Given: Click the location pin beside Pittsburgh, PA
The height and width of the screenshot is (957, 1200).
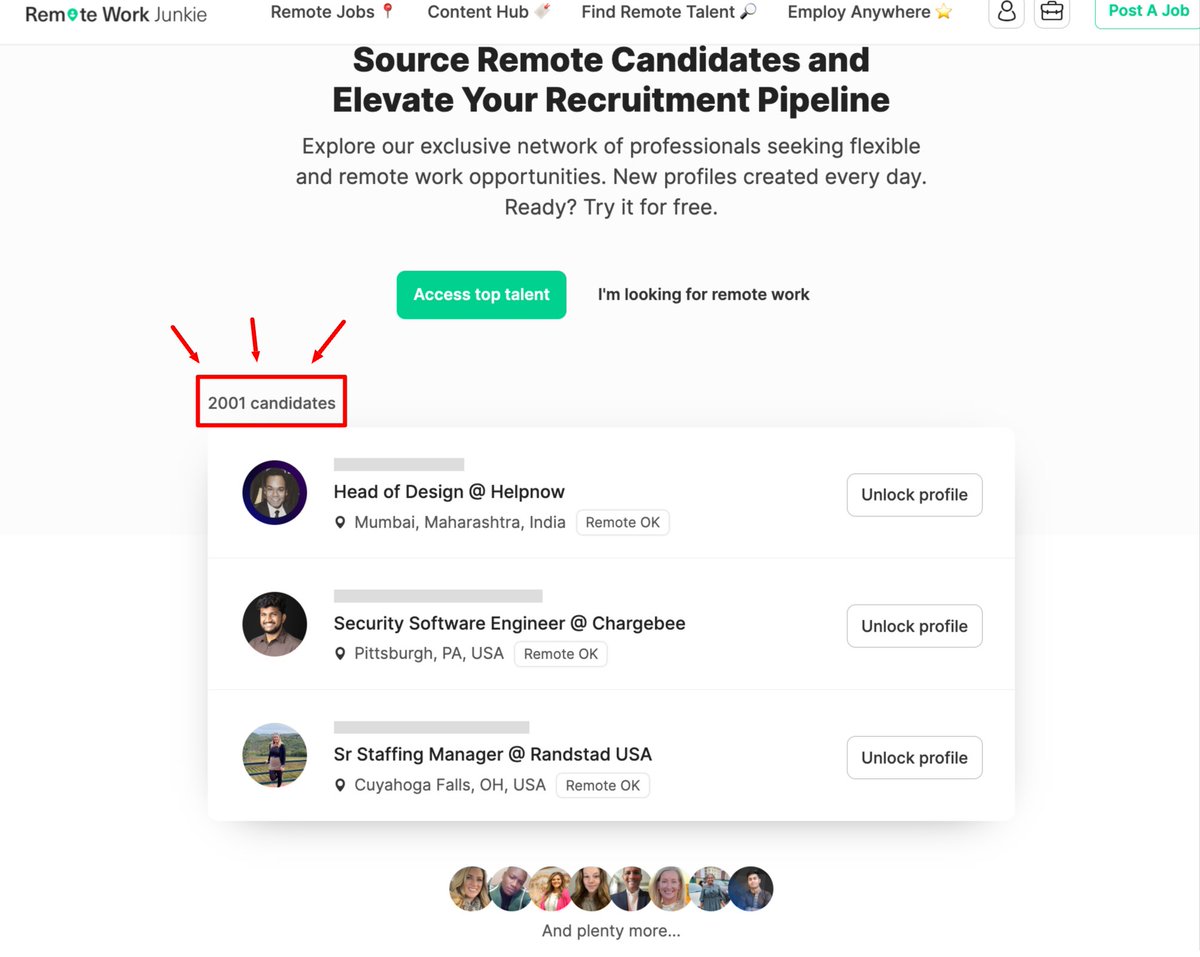Looking at the screenshot, I should (x=340, y=654).
